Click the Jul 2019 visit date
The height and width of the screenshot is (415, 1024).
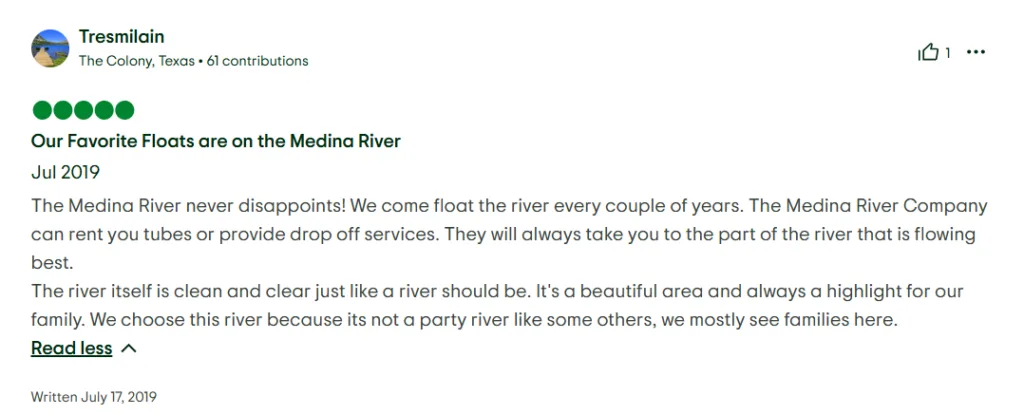pyautogui.click(x=65, y=173)
